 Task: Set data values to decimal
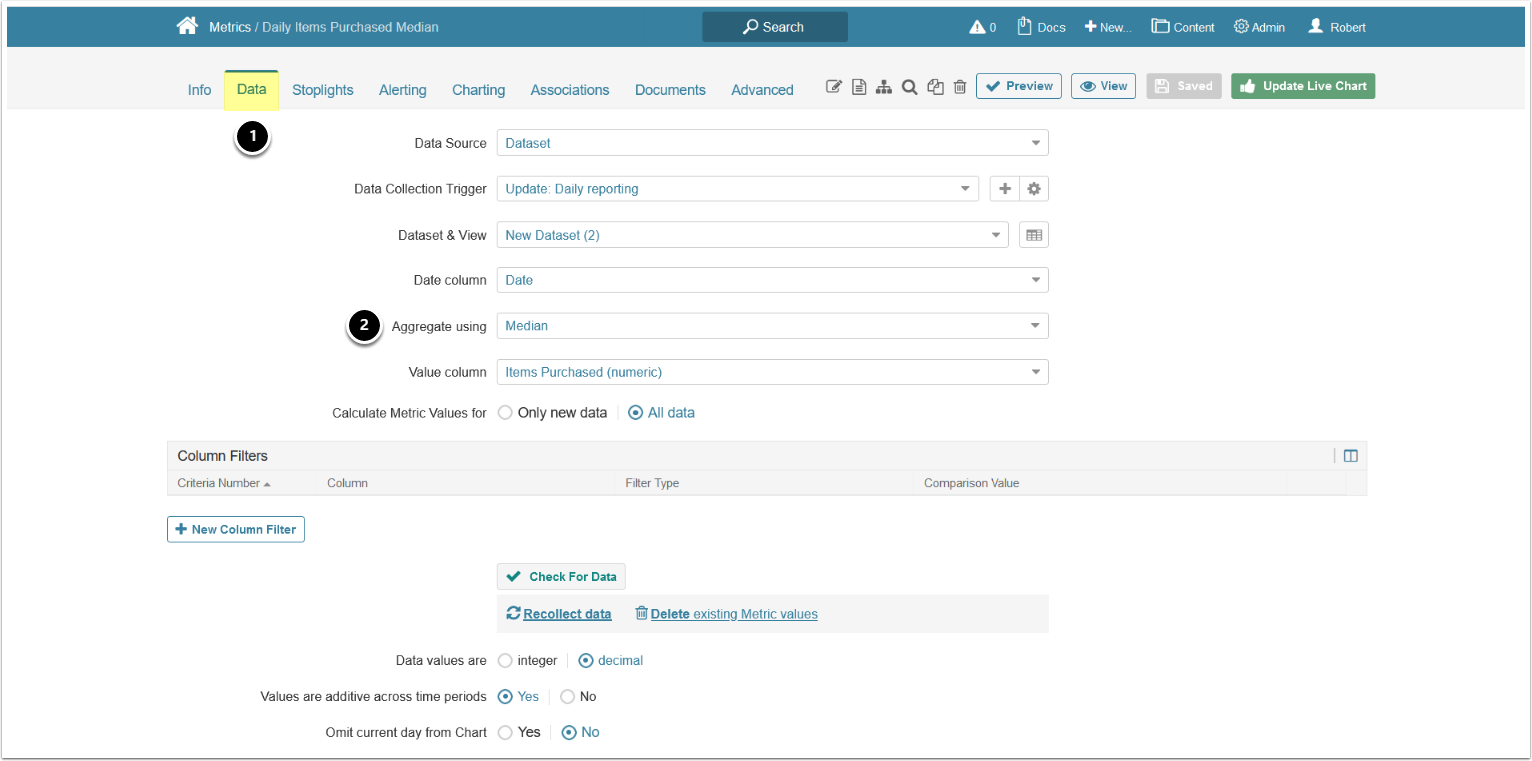586,661
